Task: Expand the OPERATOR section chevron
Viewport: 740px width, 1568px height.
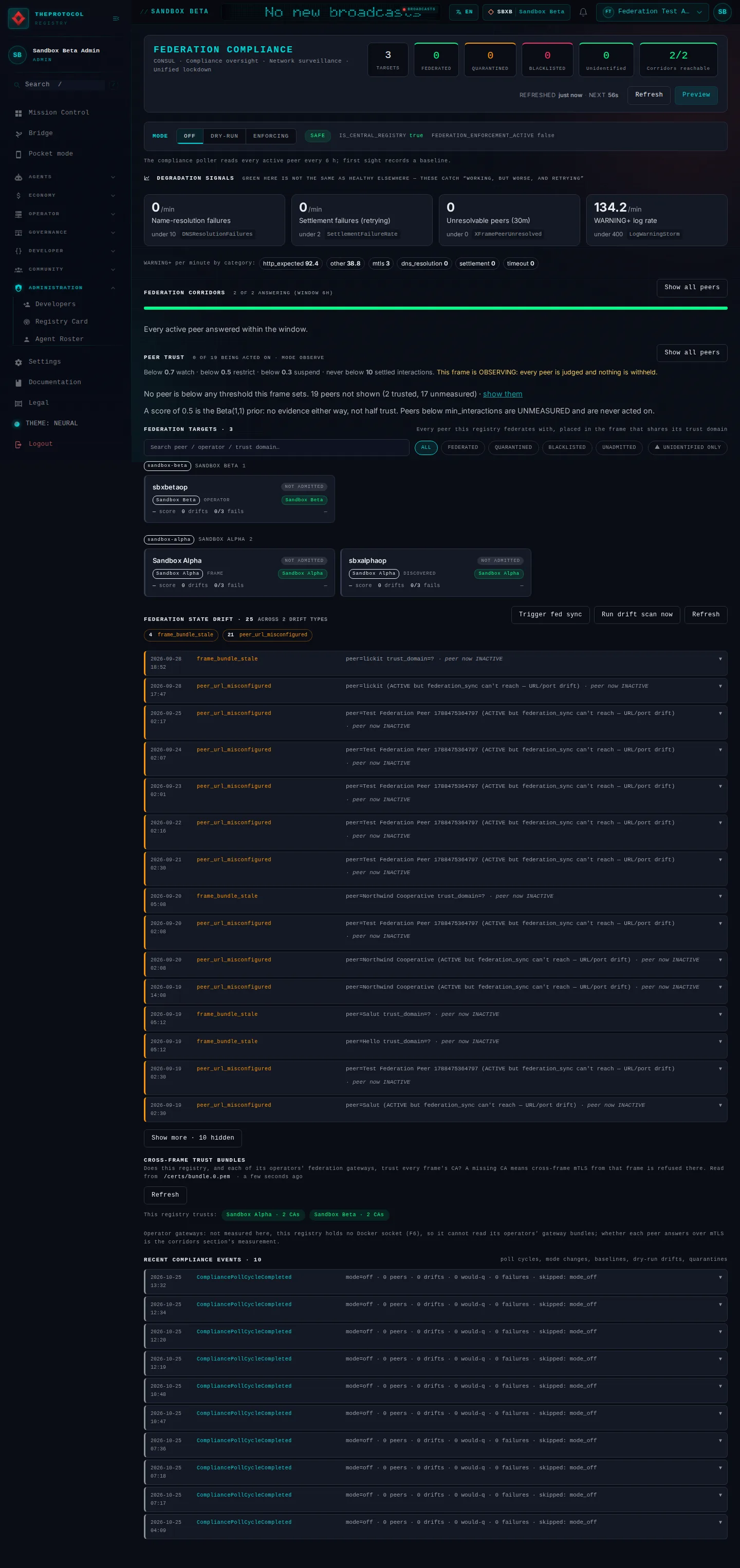Action: click(x=113, y=214)
